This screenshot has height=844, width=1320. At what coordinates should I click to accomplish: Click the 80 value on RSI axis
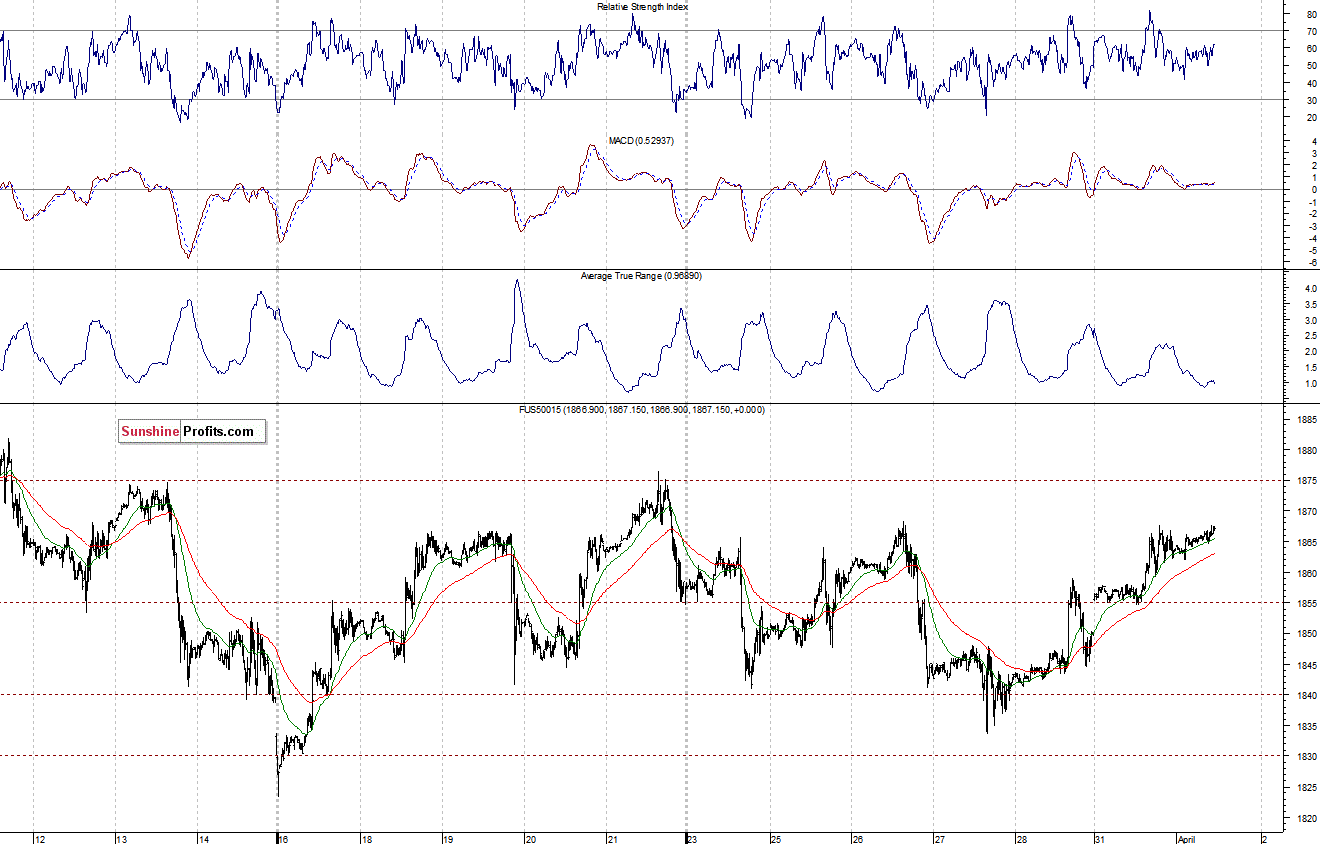pyautogui.click(x=1311, y=15)
